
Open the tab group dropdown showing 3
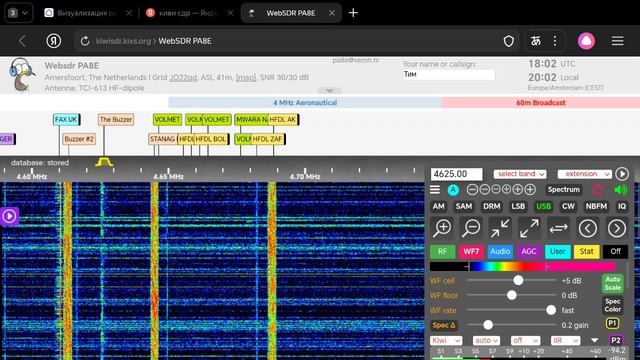click(18, 13)
